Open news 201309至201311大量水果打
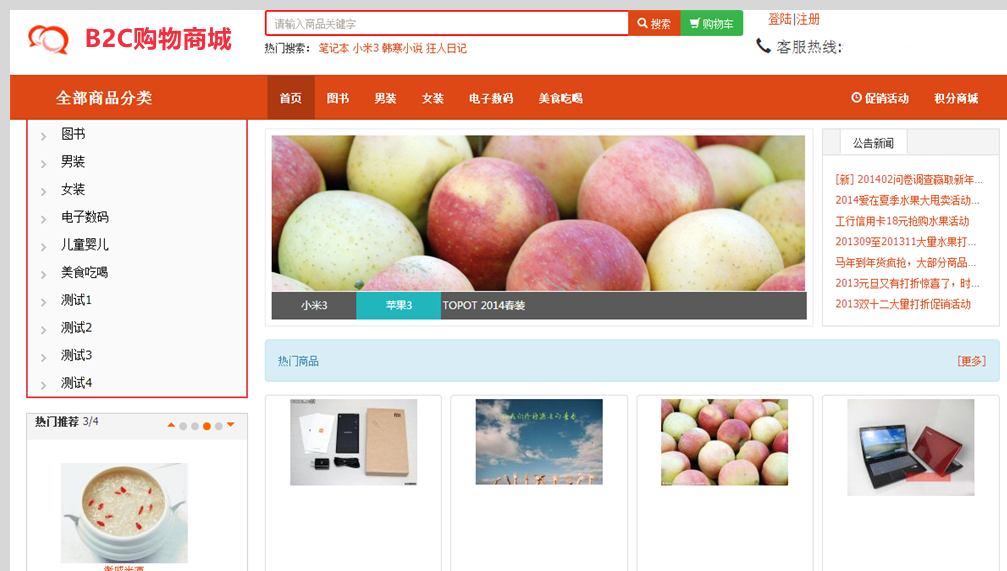The image size is (1007, 571). (x=905, y=242)
